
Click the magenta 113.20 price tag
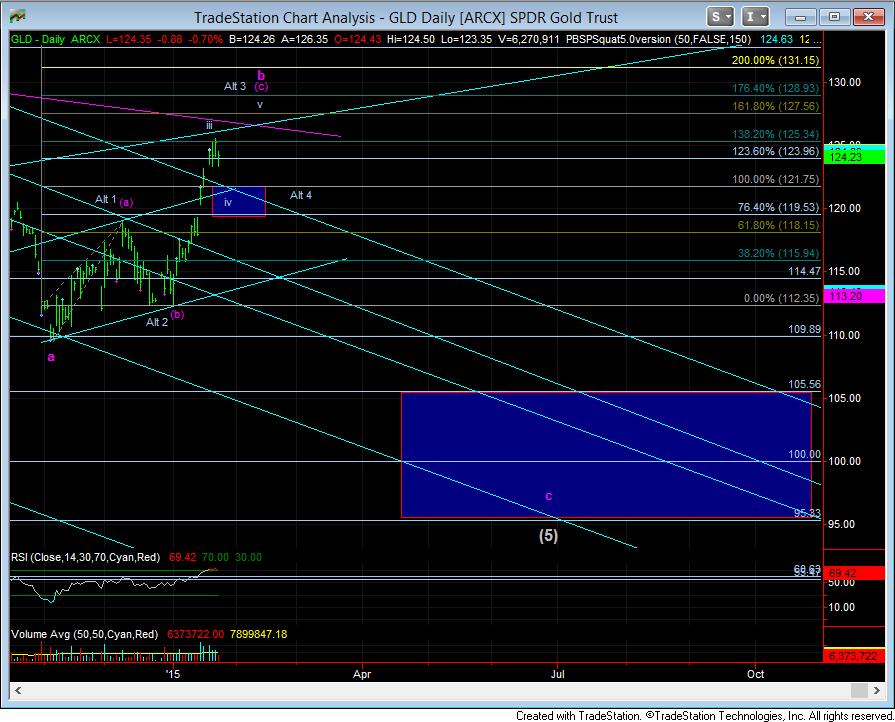click(x=854, y=296)
